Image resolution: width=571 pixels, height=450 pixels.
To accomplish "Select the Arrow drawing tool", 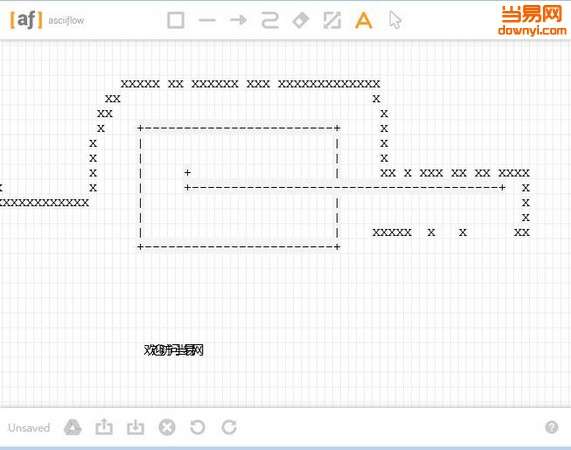I will coord(239,20).
